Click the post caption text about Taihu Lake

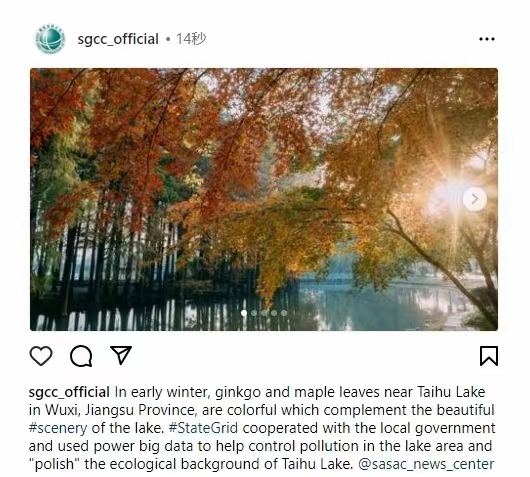point(262,428)
